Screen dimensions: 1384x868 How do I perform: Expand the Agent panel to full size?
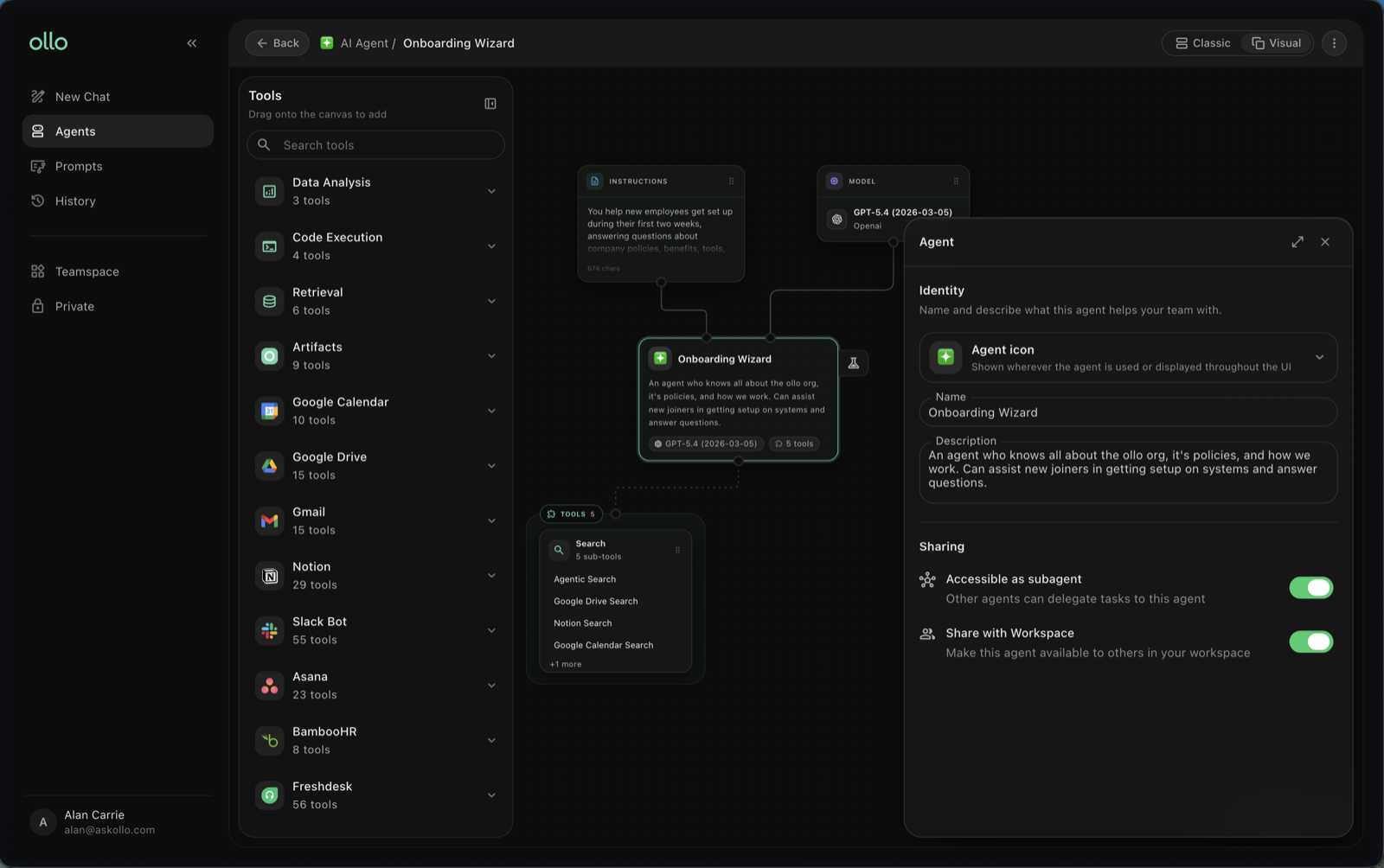point(1297,242)
